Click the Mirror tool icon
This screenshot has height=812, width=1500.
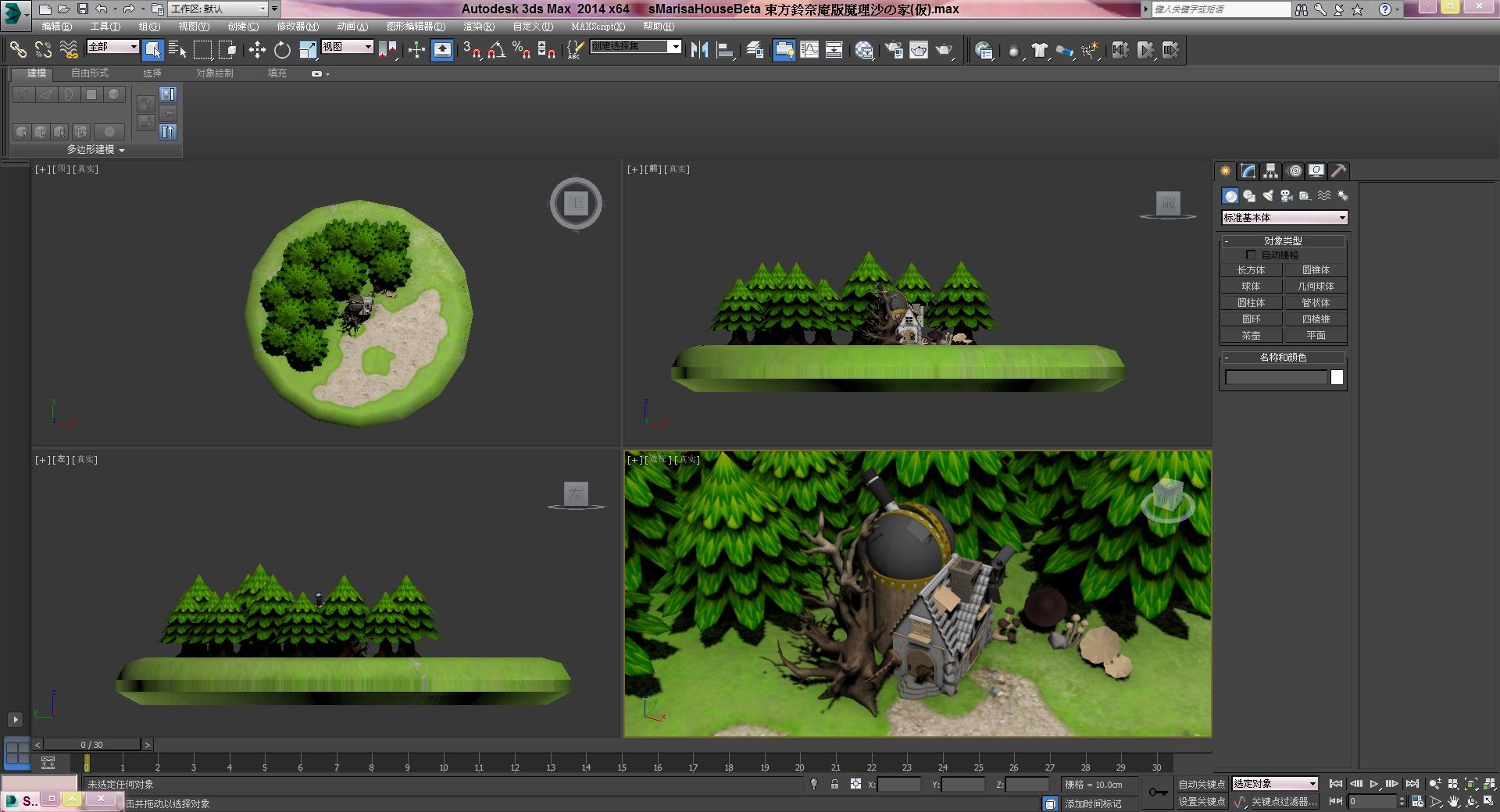[699, 50]
